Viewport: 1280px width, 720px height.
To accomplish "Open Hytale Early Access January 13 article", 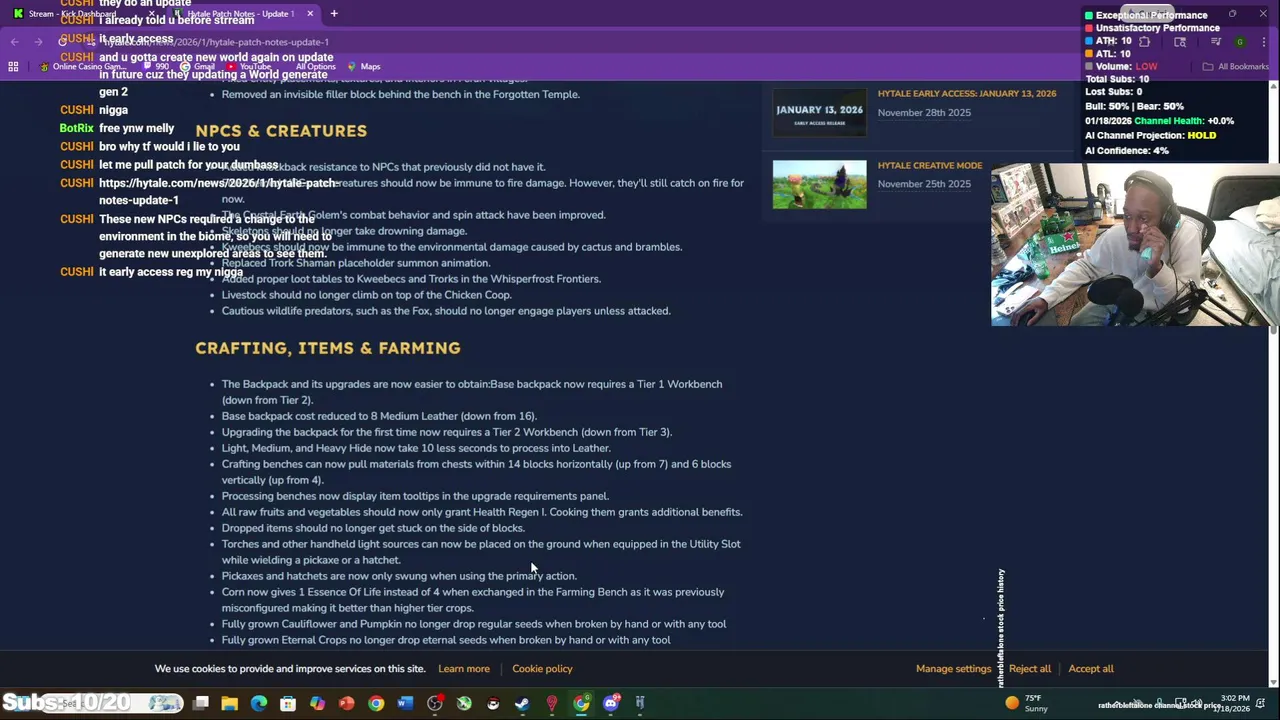I will [x=966, y=93].
